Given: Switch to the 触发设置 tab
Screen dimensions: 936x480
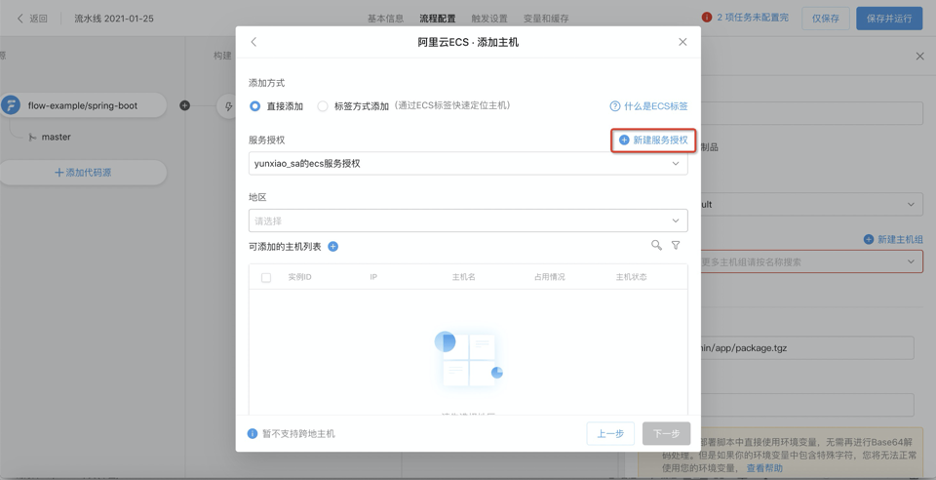Looking at the screenshot, I should [489, 19].
